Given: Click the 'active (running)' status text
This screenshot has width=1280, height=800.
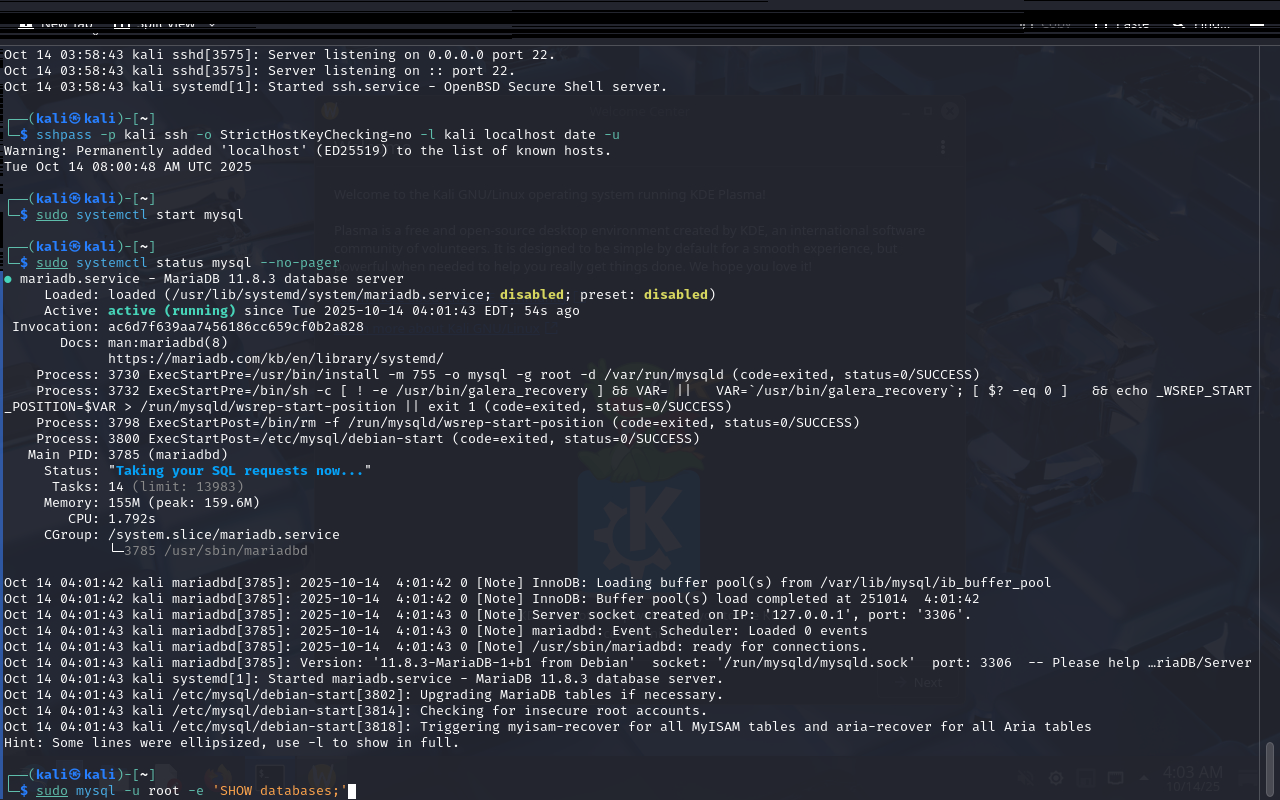Looking at the screenshot, I should tap(171, 311).
